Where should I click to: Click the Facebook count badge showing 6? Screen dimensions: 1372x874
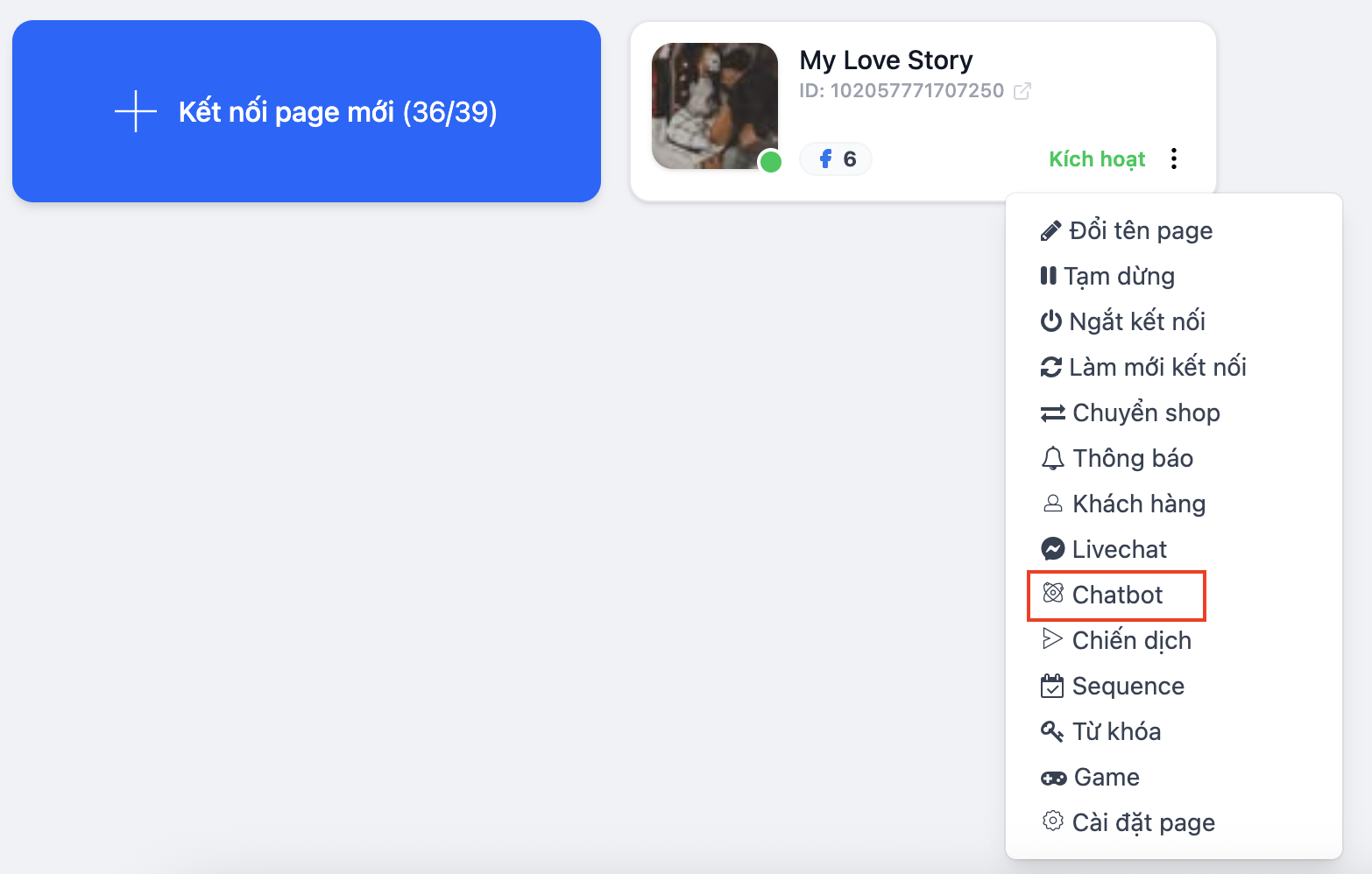[836, 159]
